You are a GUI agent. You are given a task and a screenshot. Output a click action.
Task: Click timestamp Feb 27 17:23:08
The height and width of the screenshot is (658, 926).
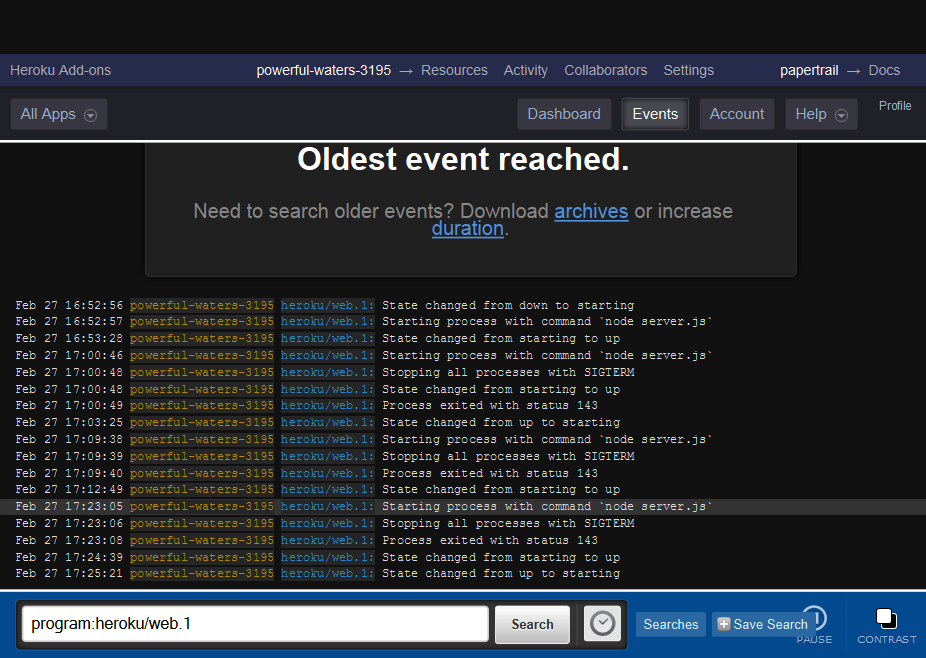click(x=69, y=540)
